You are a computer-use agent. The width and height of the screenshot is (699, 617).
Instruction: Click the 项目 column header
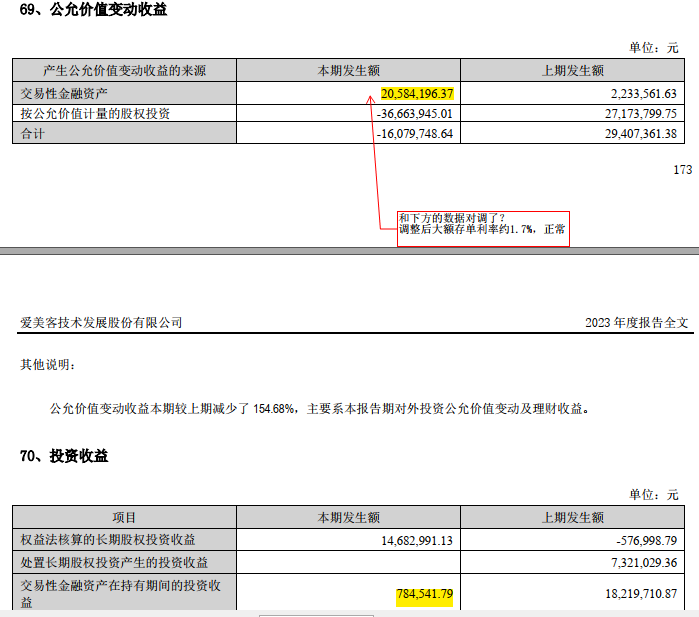124,518
